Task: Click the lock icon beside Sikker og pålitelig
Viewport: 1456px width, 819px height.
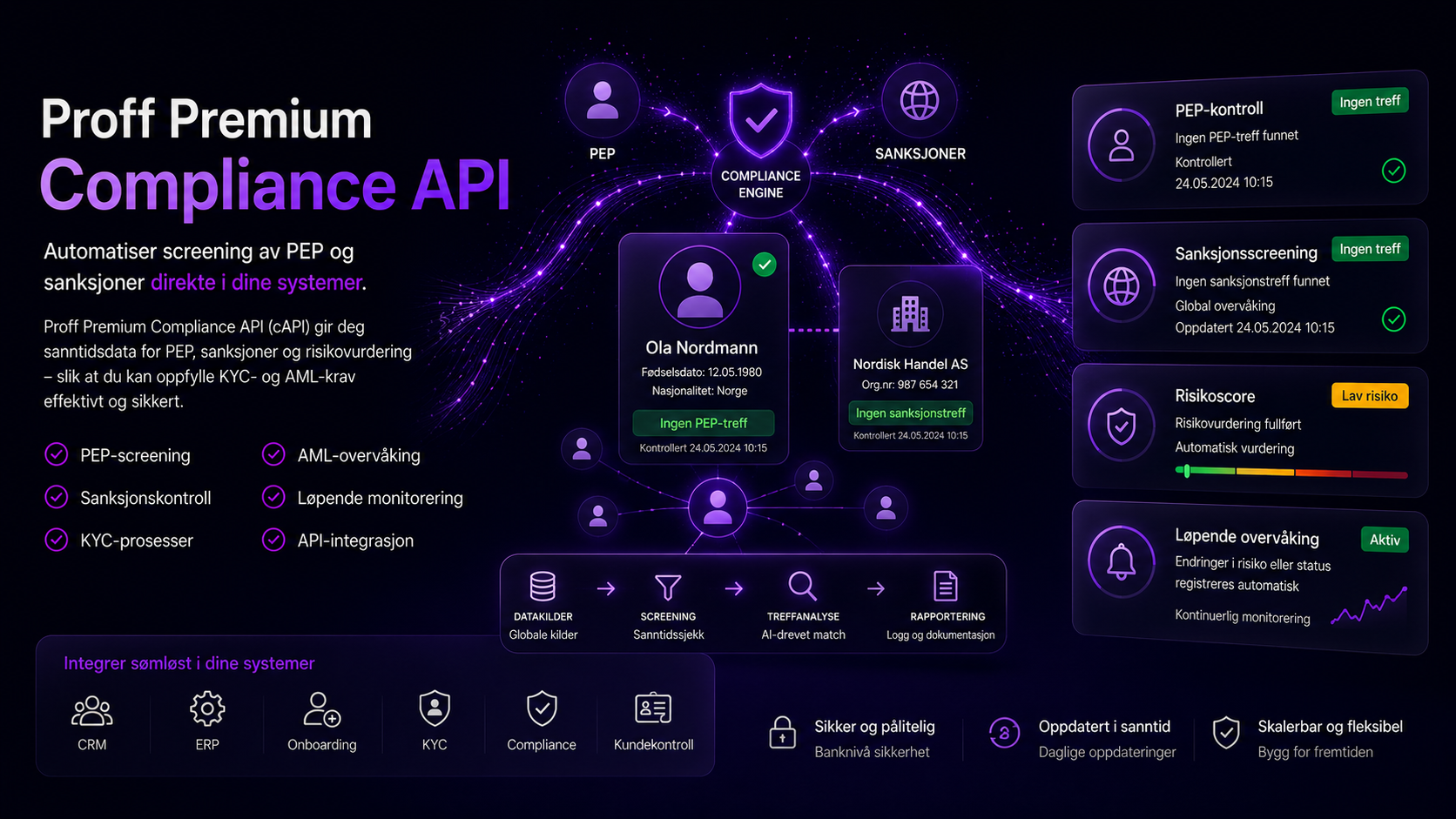Action: coord(782,732)
